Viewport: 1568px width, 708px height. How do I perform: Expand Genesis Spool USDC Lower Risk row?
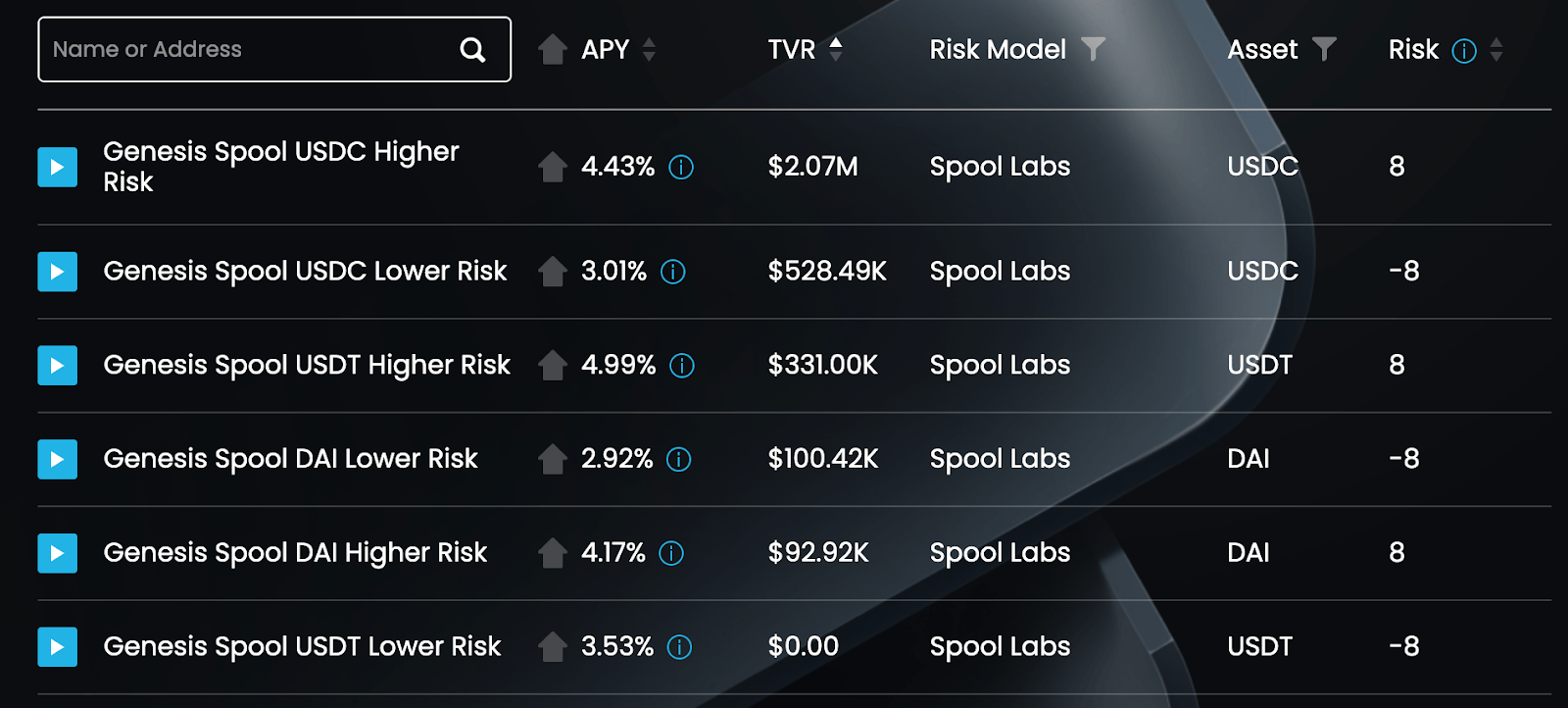[x=58, y=272]
